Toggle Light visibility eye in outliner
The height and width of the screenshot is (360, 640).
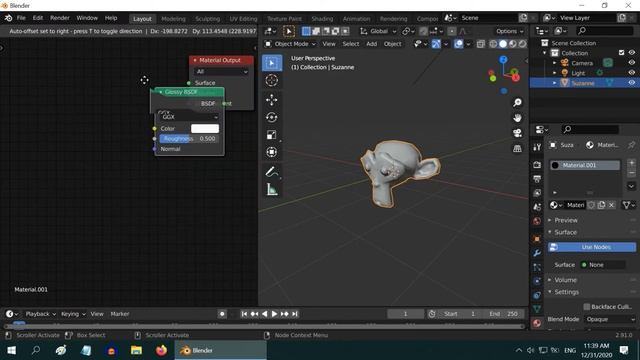coord(631,73)
